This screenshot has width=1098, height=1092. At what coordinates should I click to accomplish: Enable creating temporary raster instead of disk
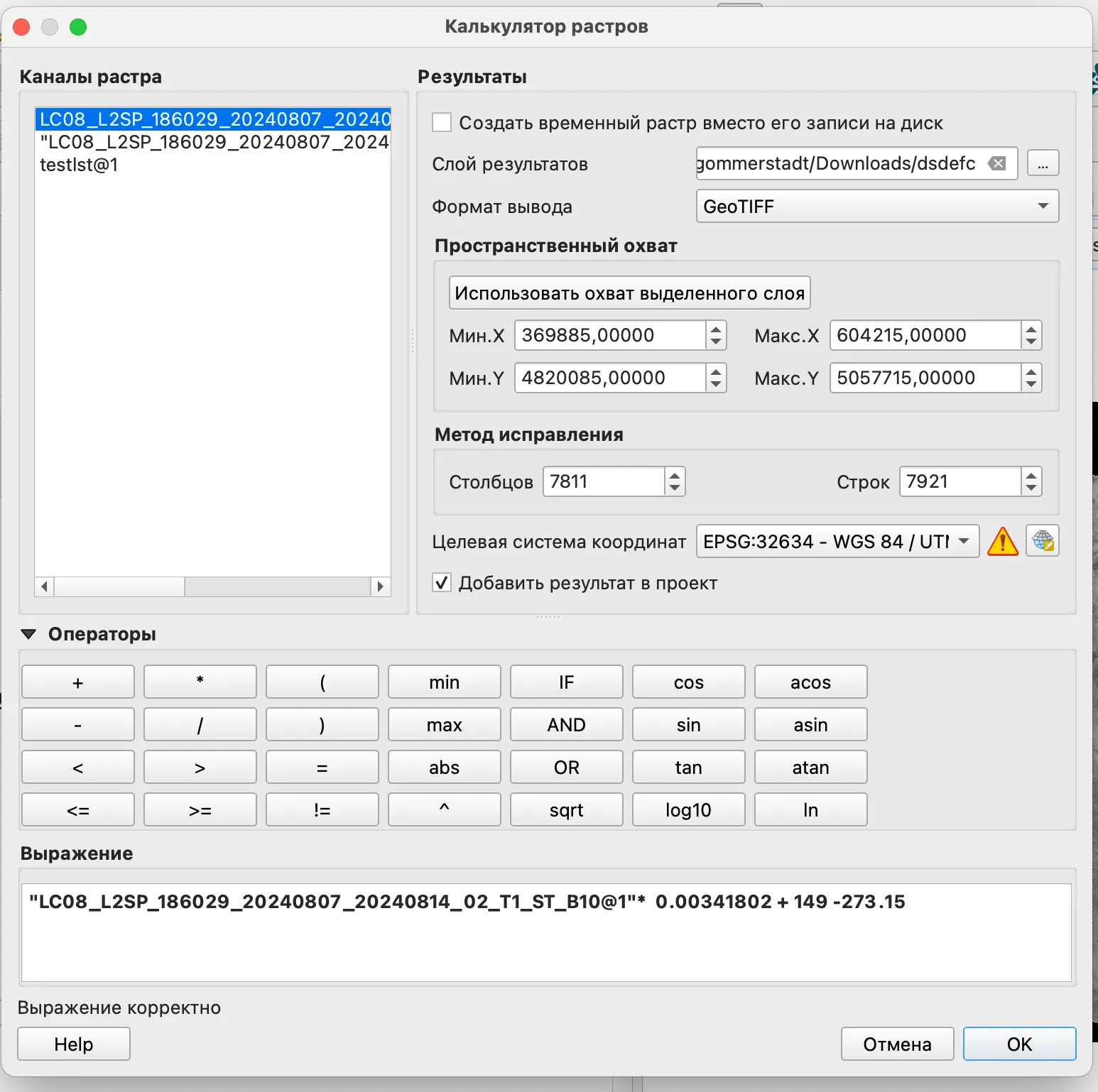442,122
